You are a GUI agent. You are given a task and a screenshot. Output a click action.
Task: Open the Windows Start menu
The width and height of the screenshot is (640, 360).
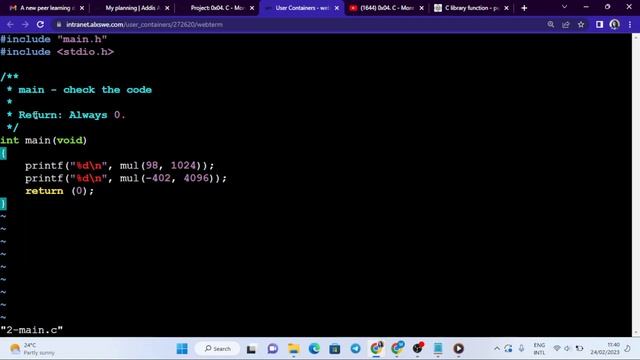click(x=182, y=349)
